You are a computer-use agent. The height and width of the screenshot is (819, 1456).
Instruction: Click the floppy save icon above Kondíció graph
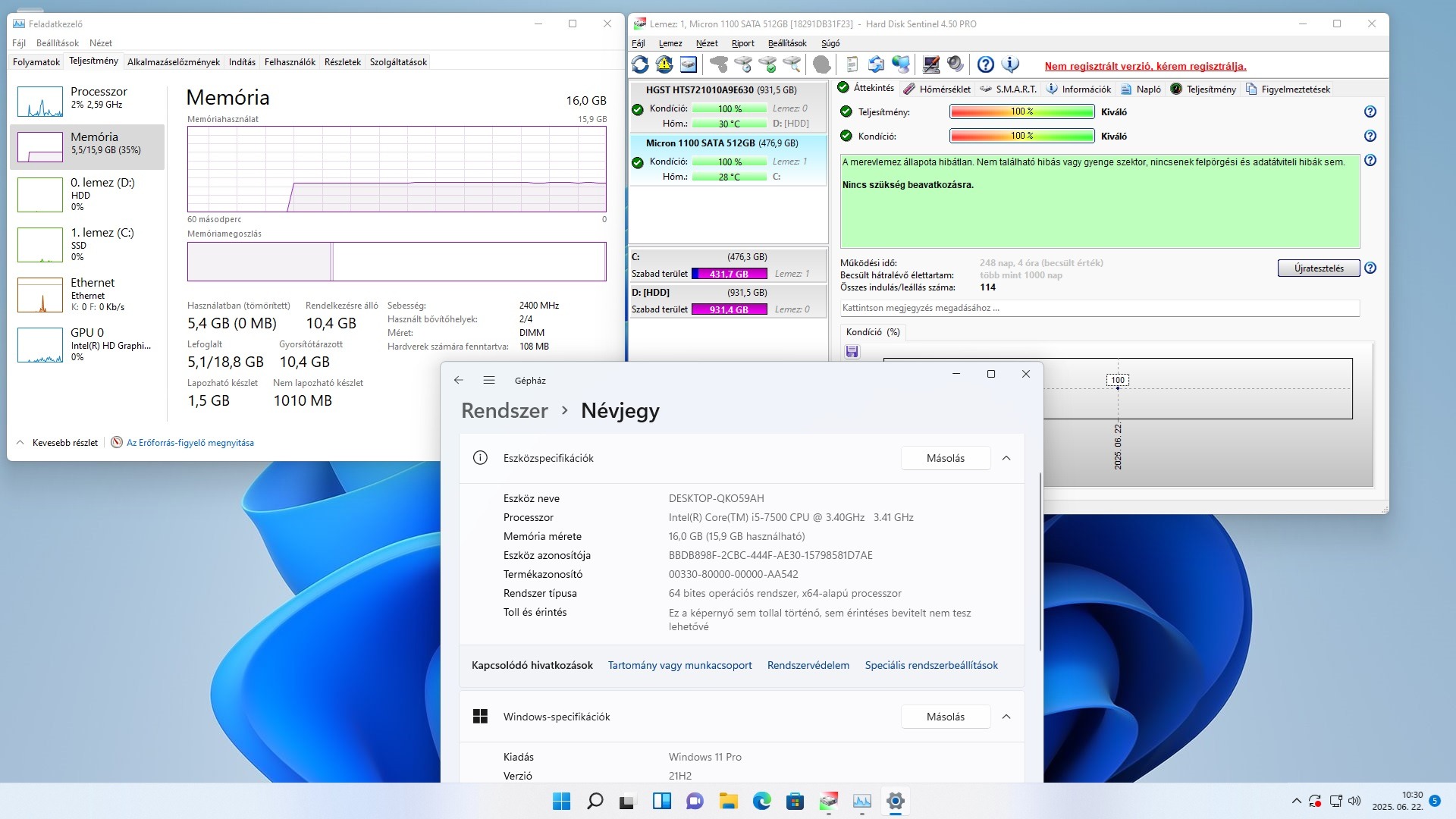[x=852, y=352]
